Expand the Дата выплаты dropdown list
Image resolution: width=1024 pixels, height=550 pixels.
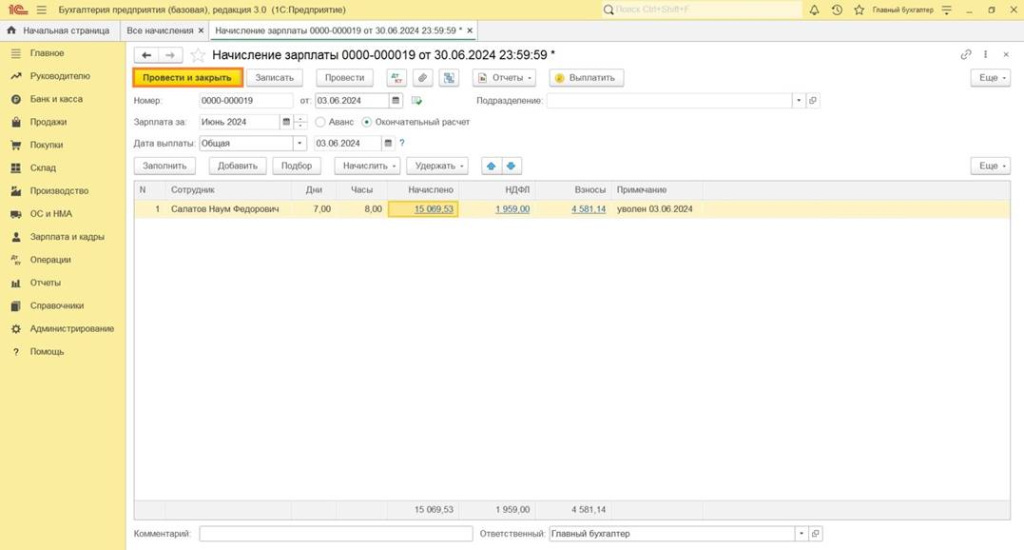pos(299,143)
